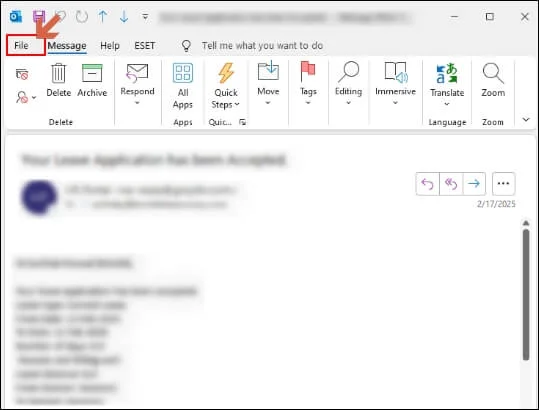Open Customize Quick Access Toolbar dropdown
This screenshot has width=539, height=410.
(145, 16)
